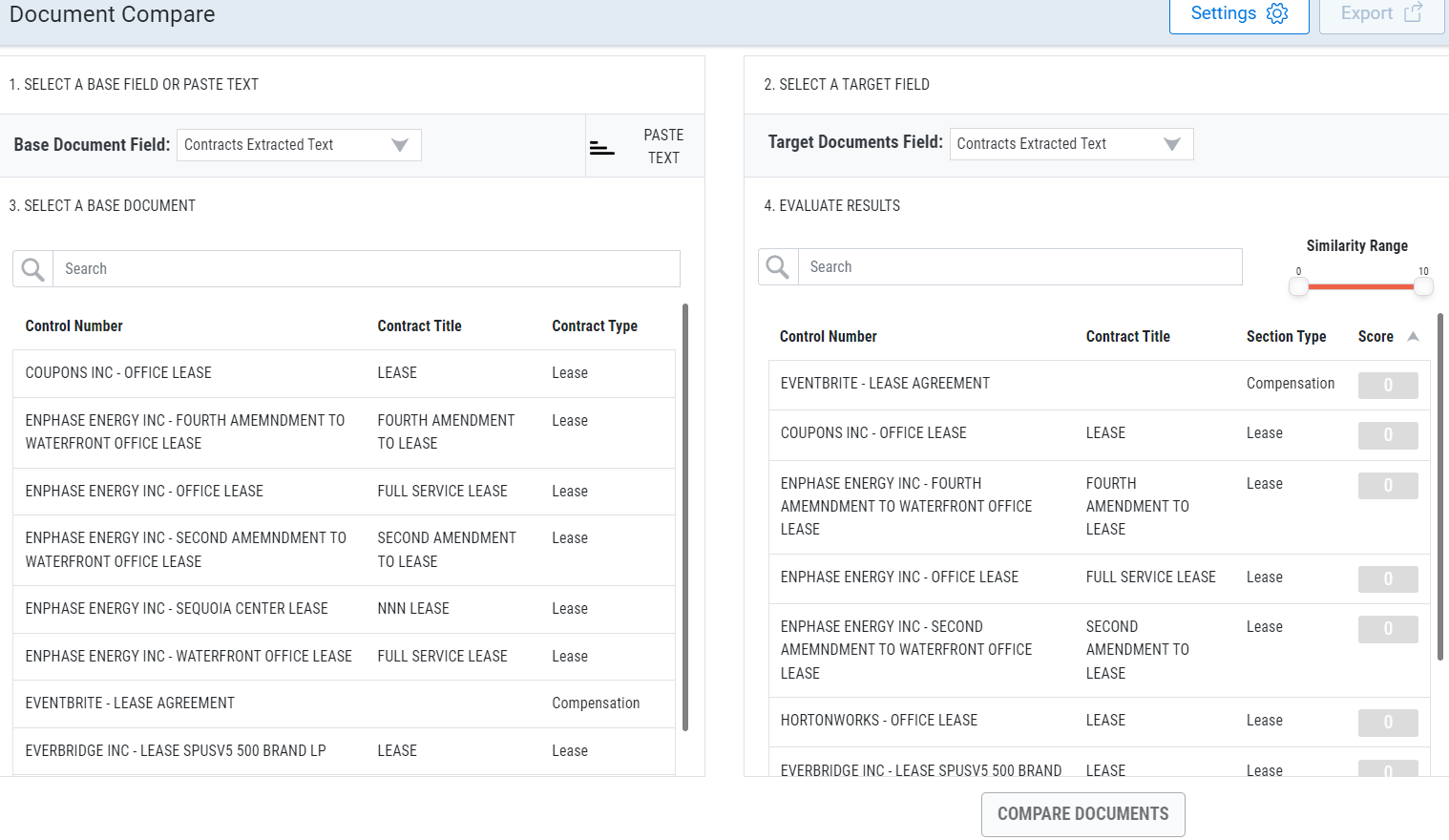Select ENPHASE ENERGY SECOND AMEMNDMENT base document row
1449x840 pixels.
[344, 550]
